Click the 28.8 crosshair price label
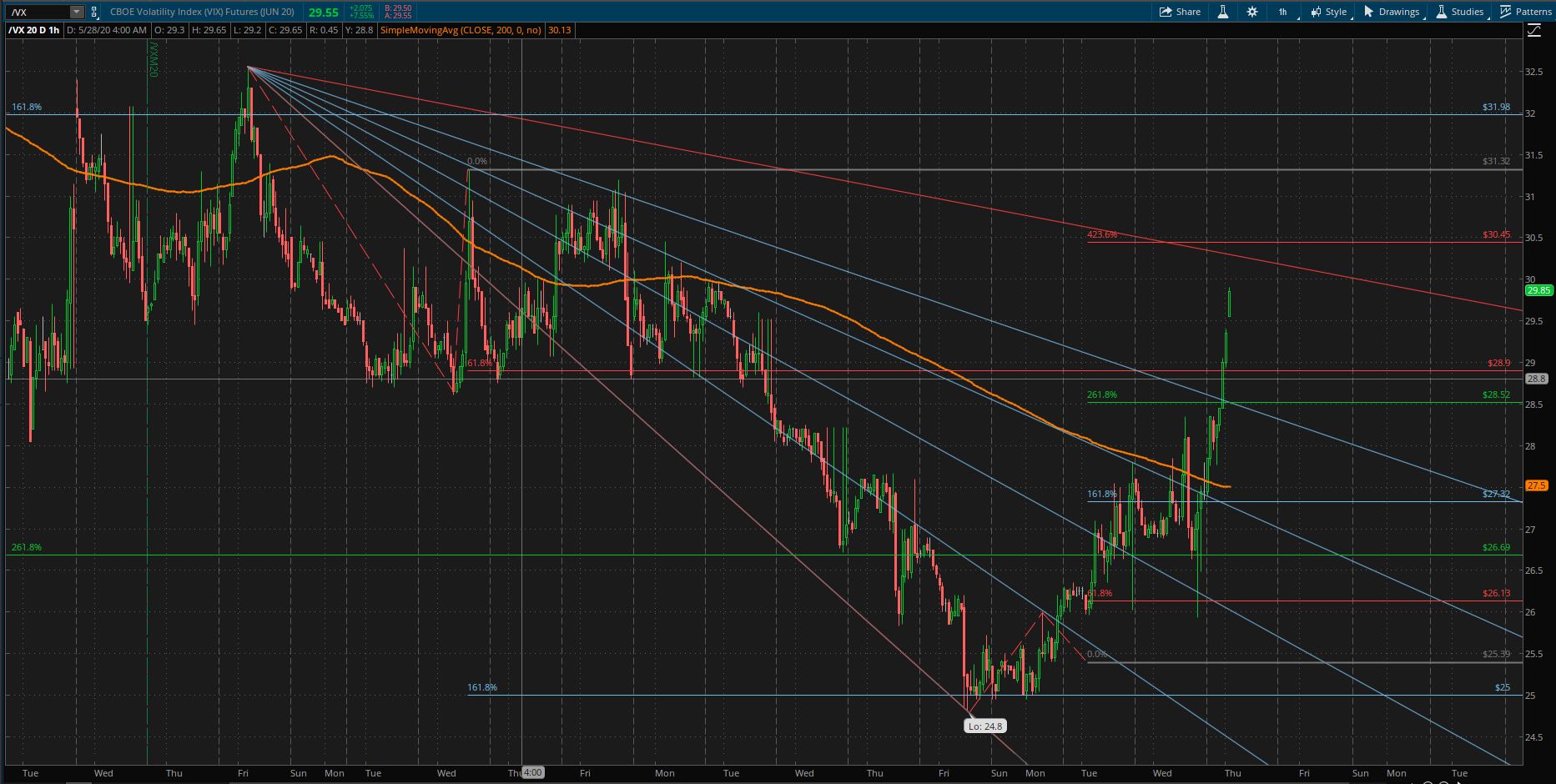This screenshot has width=1556, height=784. [x=1536, y=379]
